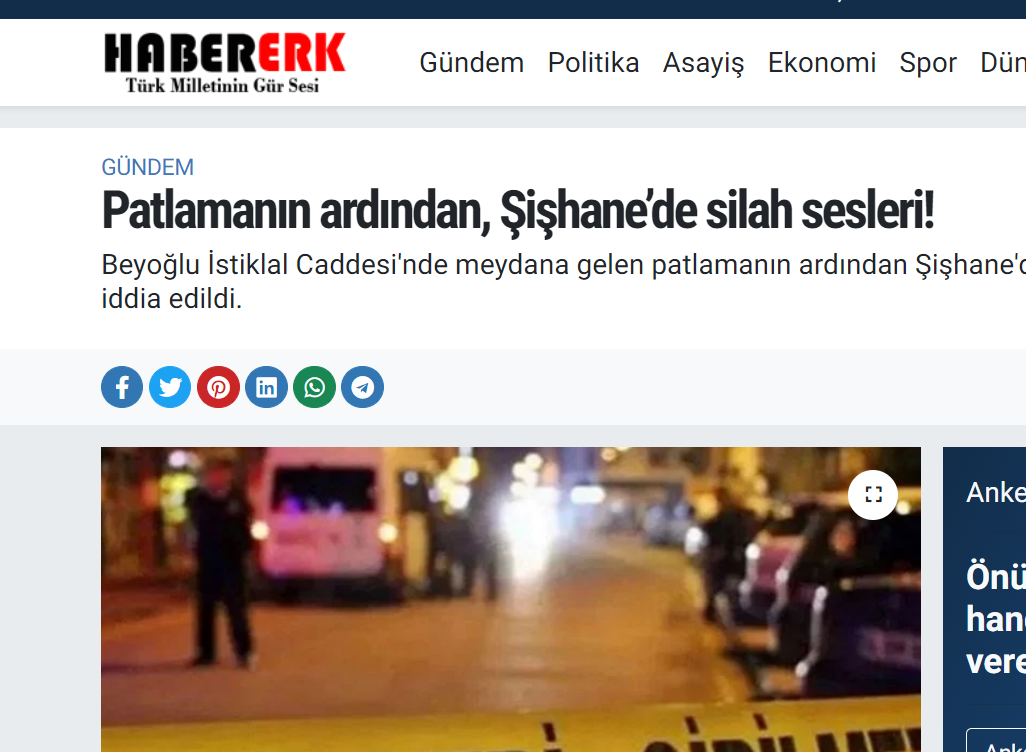Open the partially visible Dünya menu
This screenshot has height=752, width=1026.
(x=1003, y=63)
